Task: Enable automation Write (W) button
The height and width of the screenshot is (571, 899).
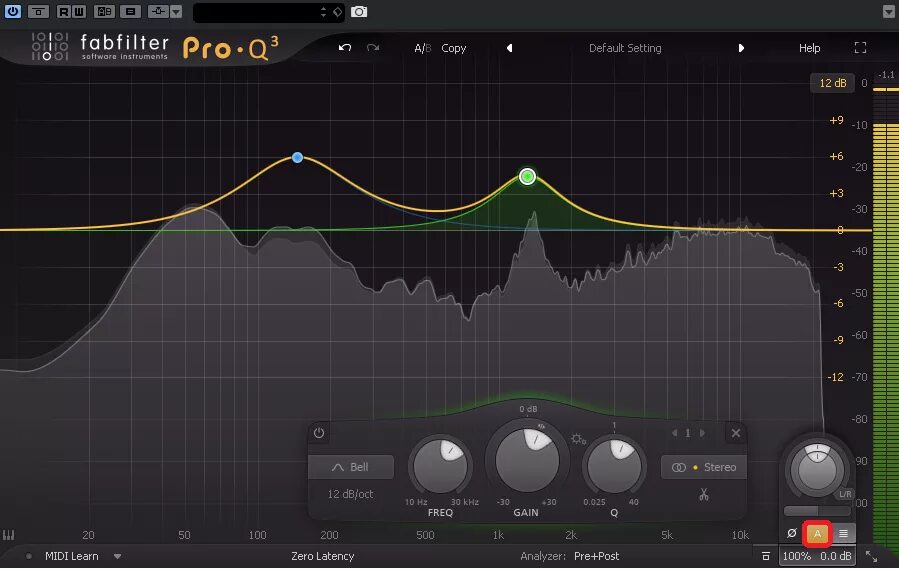Action: click(x=79, y=11)
